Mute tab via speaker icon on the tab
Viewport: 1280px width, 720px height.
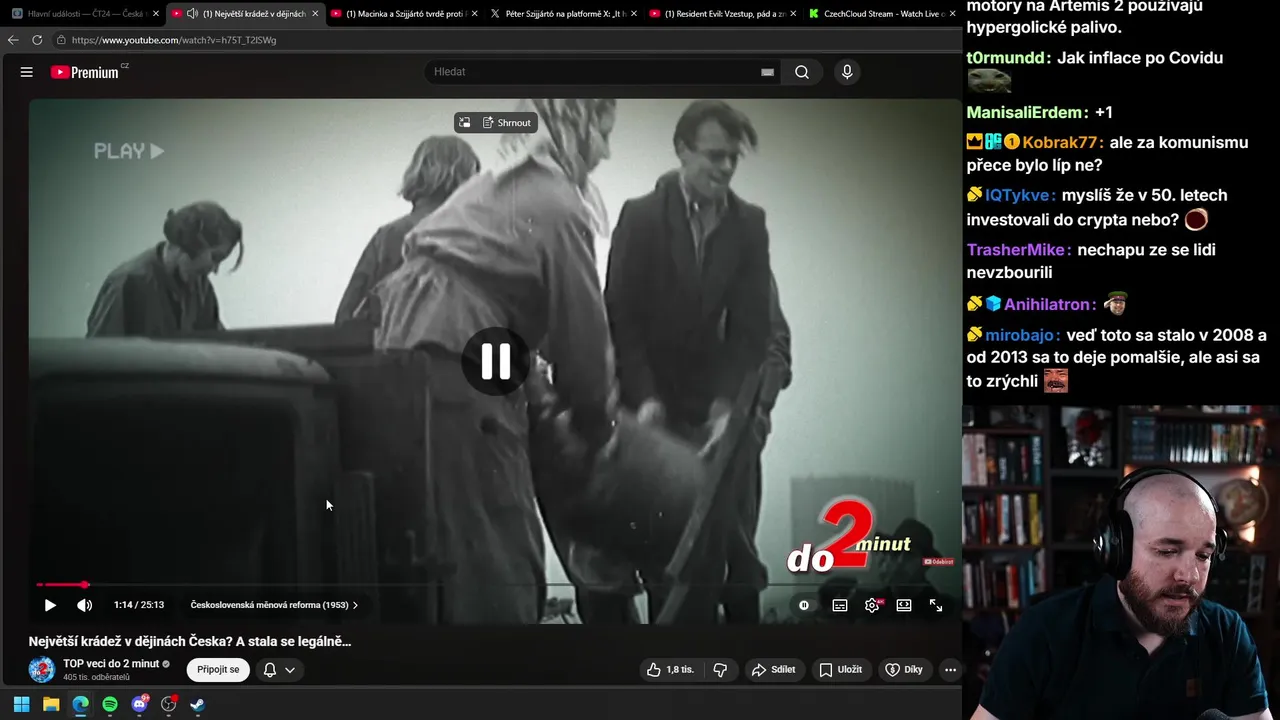[192, 14]
